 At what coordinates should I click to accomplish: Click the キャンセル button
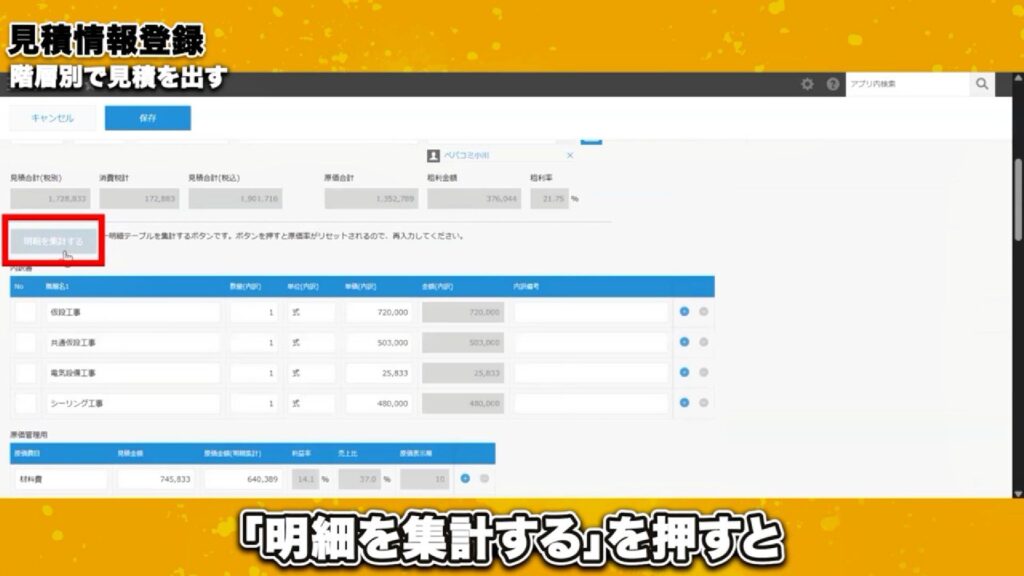tap(52, 118)
